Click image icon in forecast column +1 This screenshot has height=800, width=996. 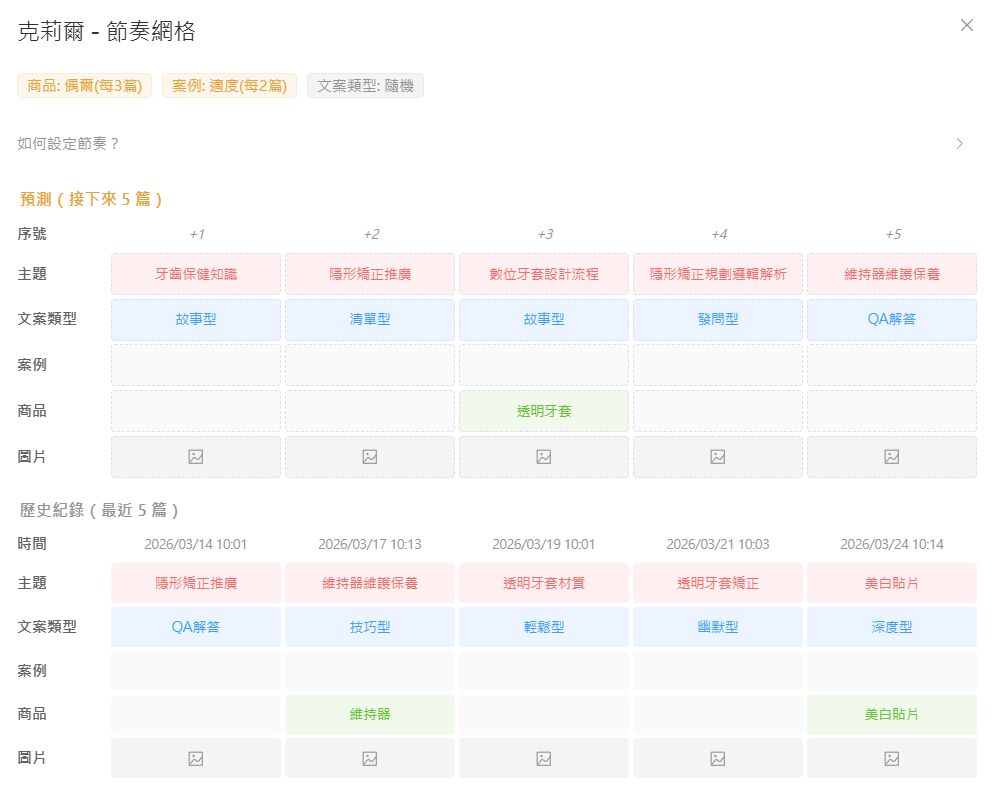pyautogui.click(x=196, y=457)
